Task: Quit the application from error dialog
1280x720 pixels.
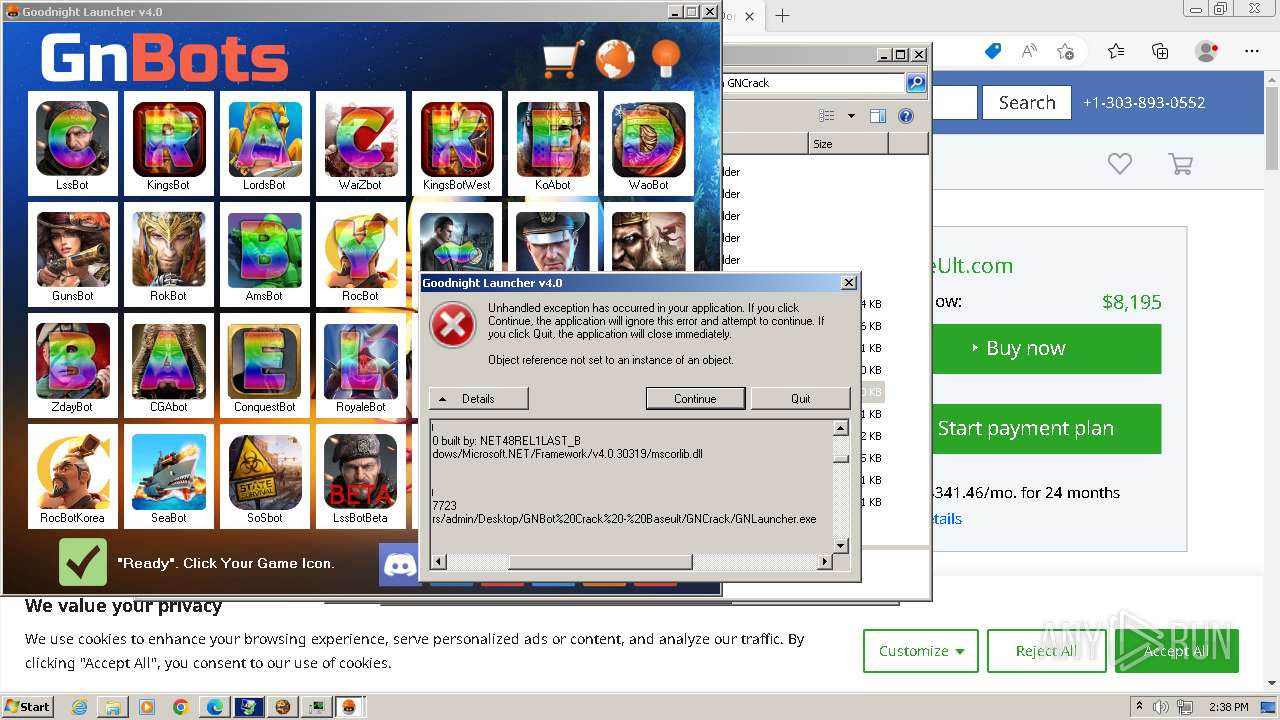Action: click(x=800, y=398)
